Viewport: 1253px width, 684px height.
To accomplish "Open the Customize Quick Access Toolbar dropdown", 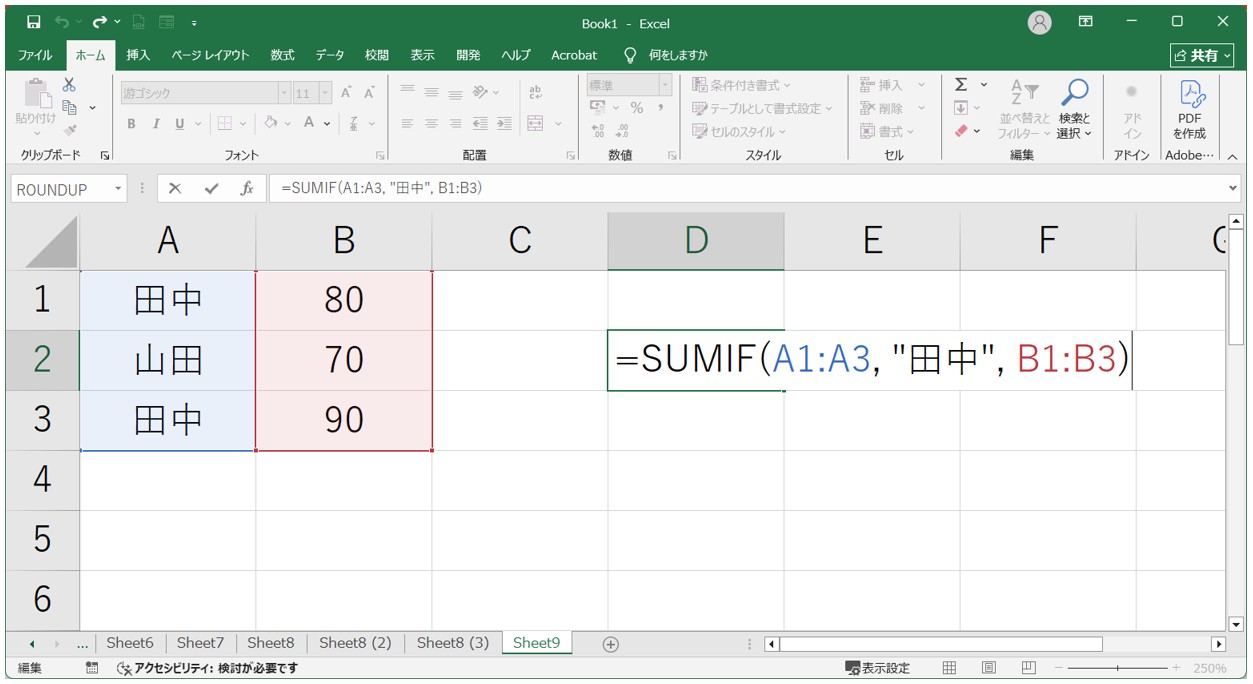I will coord(193,22).
